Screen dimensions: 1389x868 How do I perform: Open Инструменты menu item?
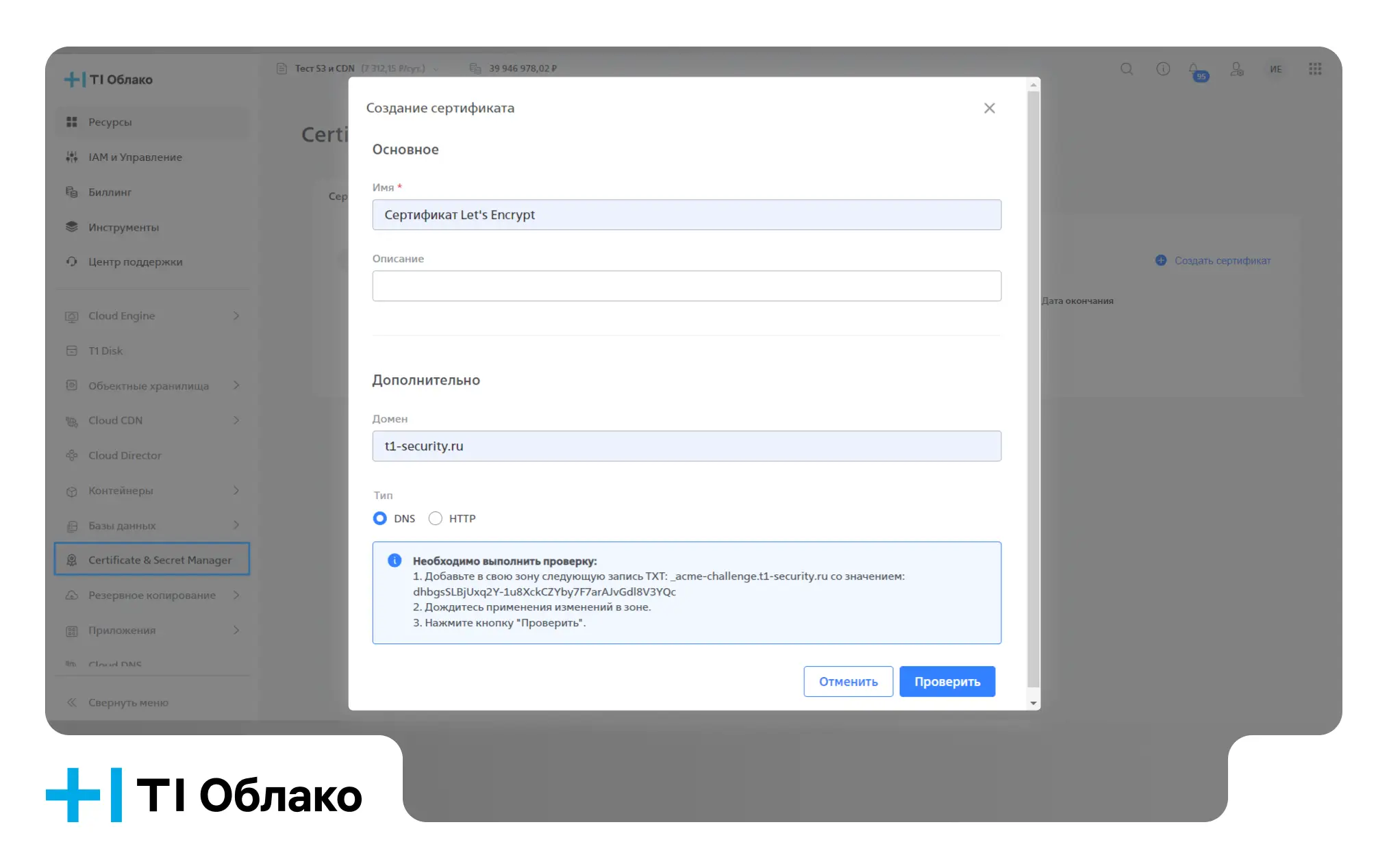tap(152, 227)
